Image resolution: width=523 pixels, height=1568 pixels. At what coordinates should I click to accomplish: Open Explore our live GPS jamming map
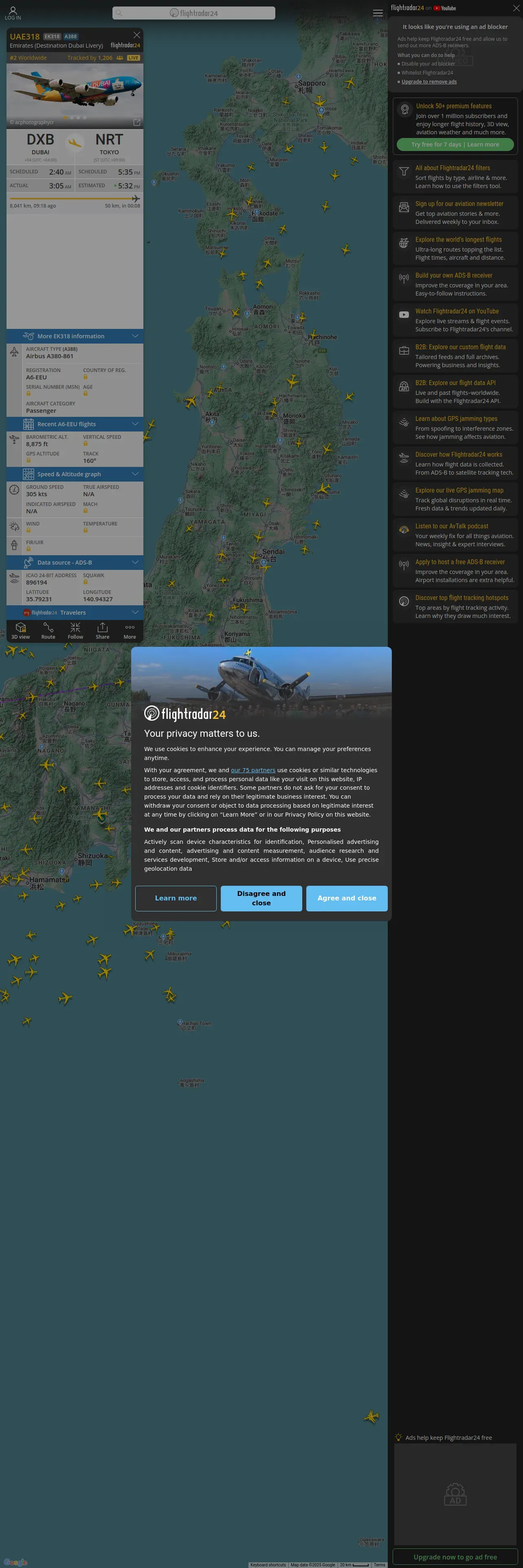tap(455, 499)
